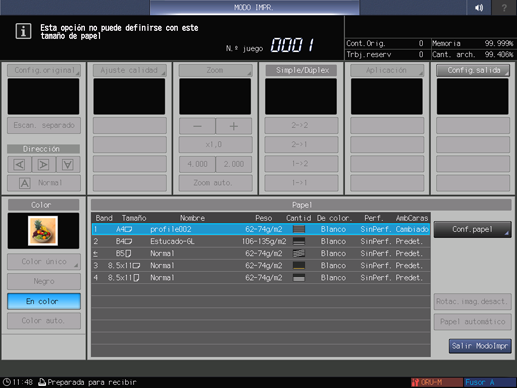Select tray 2 B4 Estucado-GL row
This screenshot has height=388, width=517.
(x=261, y=241)
